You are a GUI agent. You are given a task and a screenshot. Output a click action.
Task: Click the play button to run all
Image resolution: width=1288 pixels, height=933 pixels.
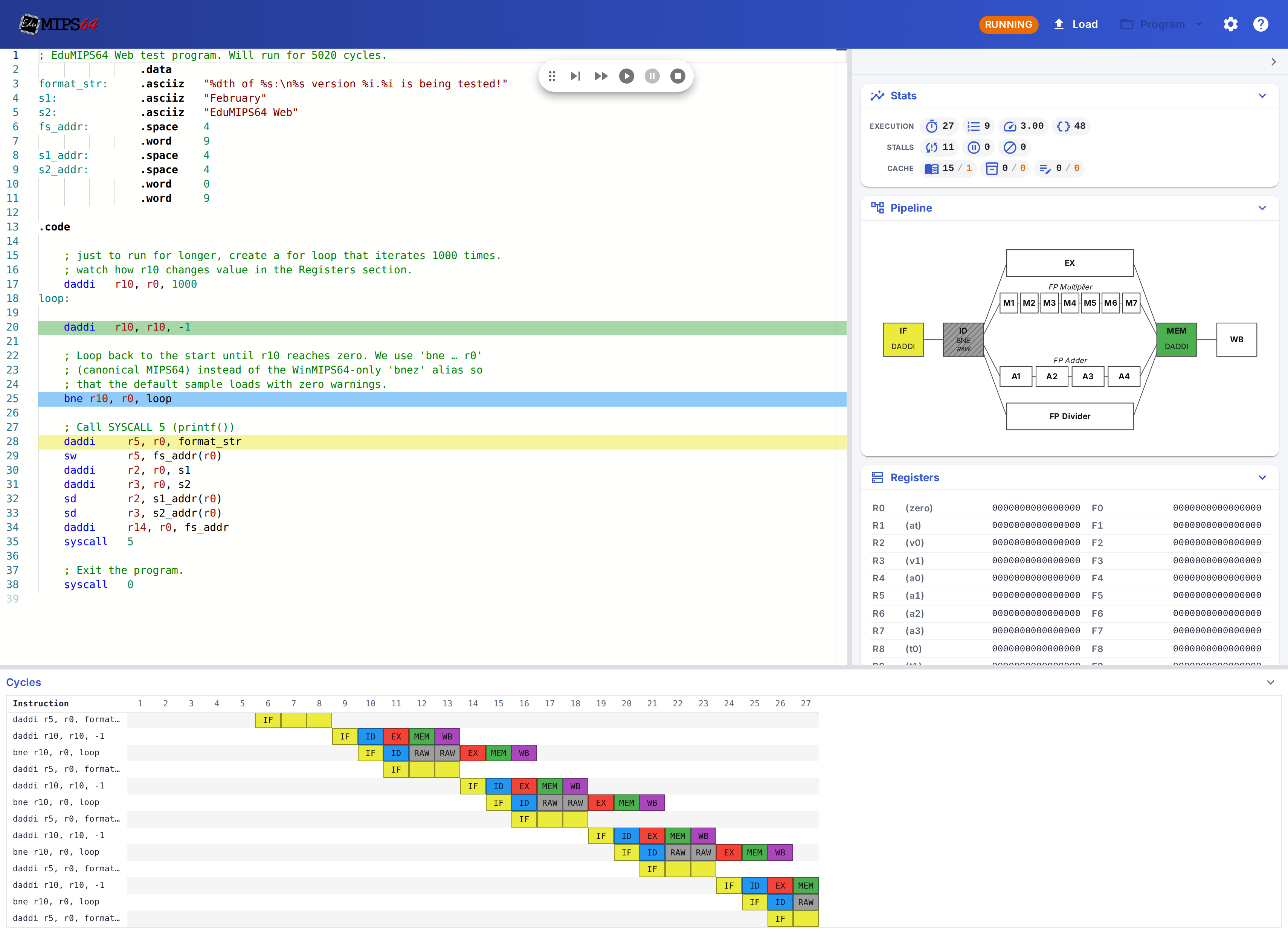click(626, 76)
